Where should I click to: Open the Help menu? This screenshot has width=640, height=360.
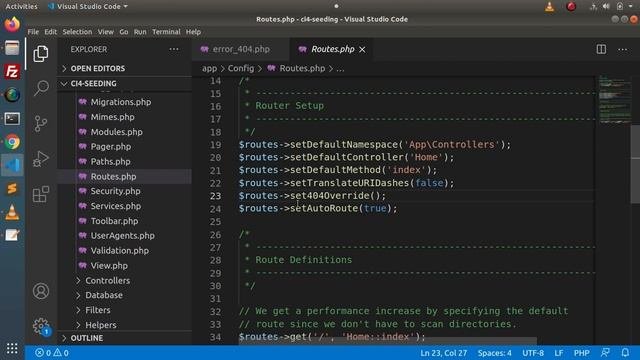193,32
